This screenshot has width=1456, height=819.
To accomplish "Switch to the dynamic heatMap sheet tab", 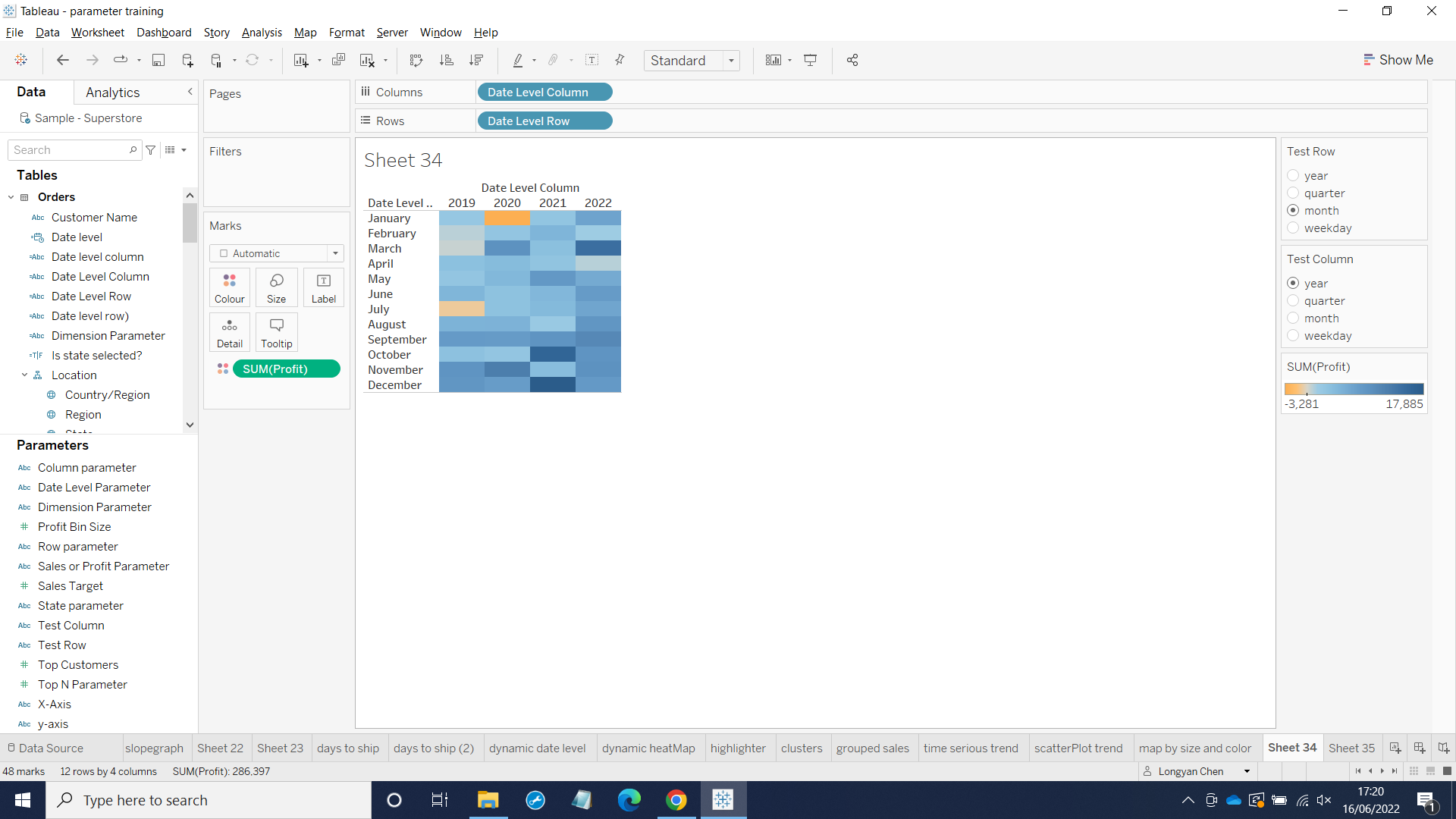I will coord(648,748).
